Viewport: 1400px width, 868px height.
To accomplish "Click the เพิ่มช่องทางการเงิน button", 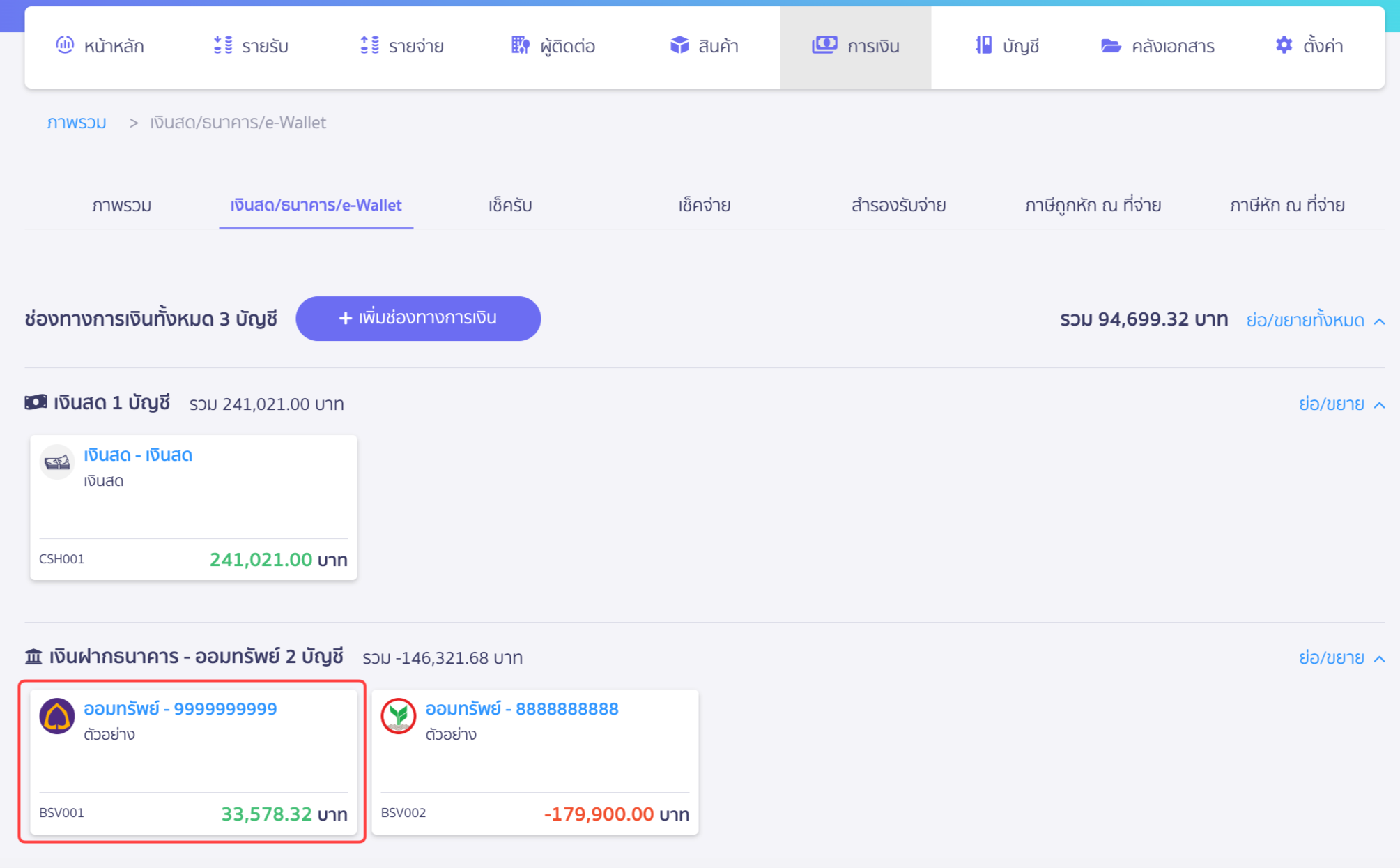I will click(x=418, y=319).
